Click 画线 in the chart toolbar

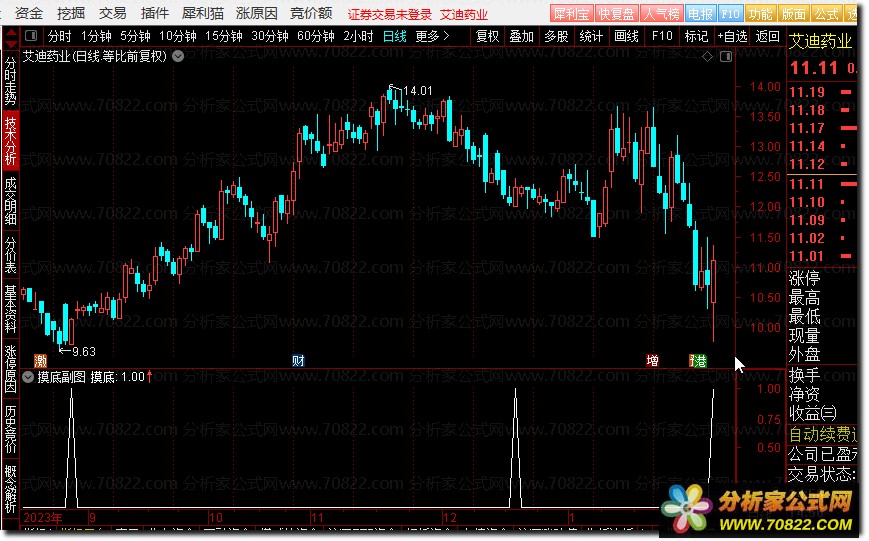(626, 37)
